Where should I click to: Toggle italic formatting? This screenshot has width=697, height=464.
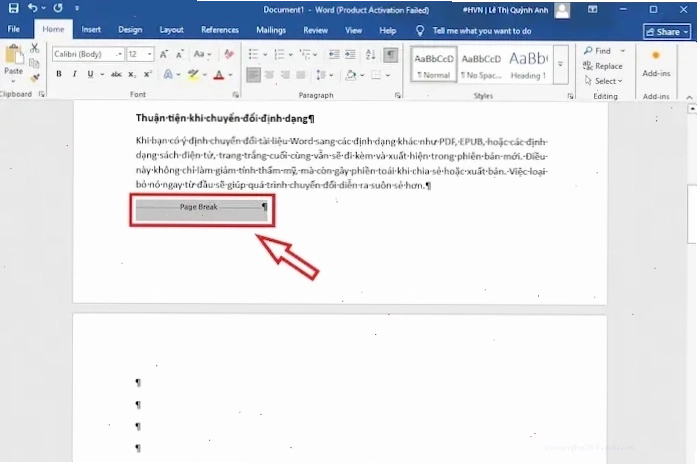coord(74,74)
